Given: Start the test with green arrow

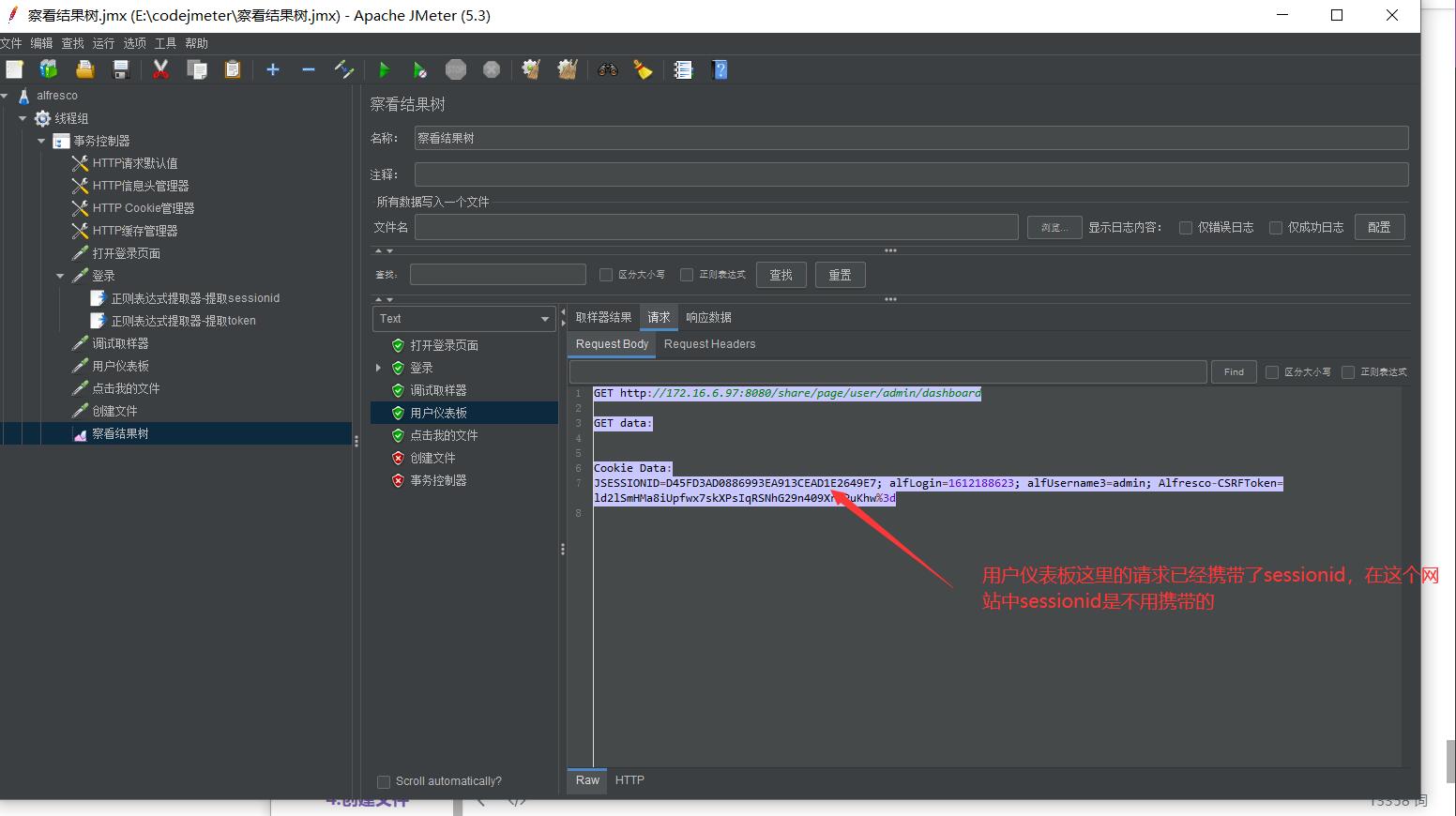Looking at the screenshot, I should pyautogui.click(x=384, y=69).
